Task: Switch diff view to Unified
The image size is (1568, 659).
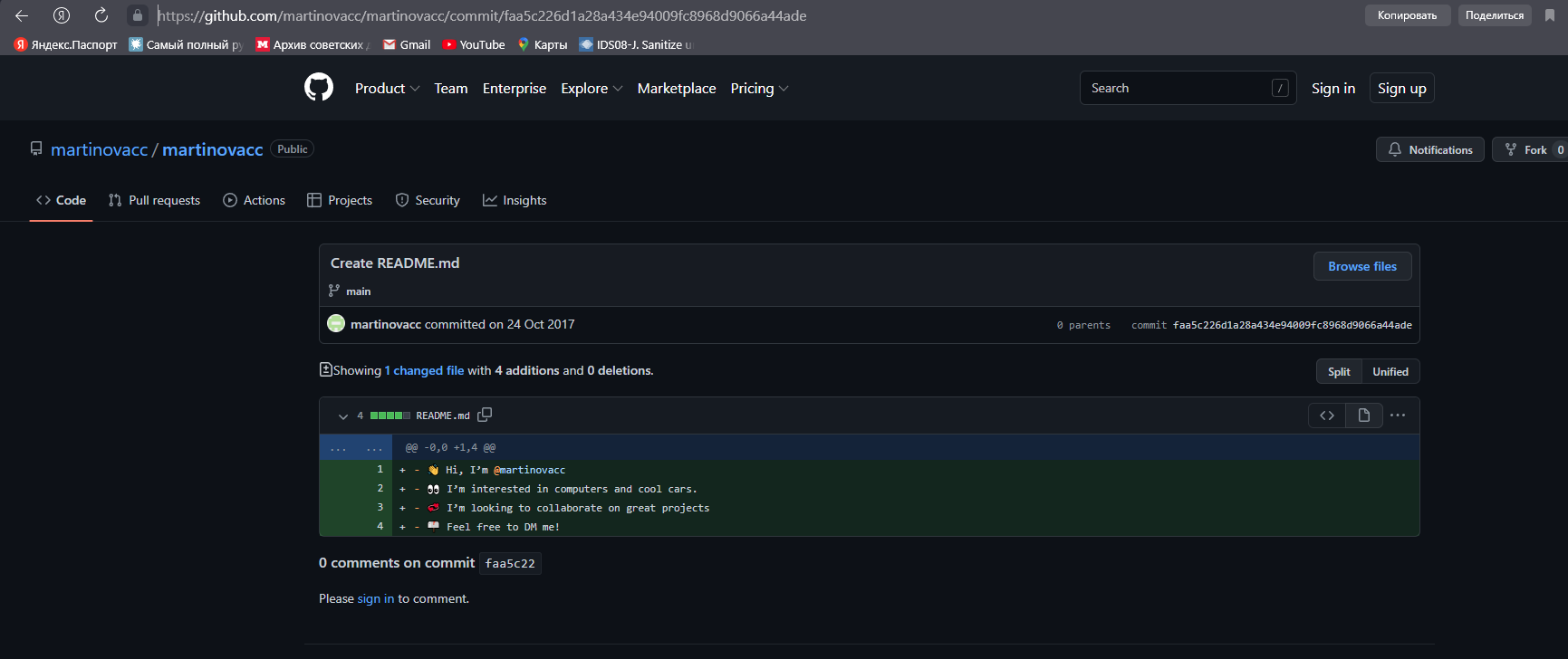Action: (1390, 372)
